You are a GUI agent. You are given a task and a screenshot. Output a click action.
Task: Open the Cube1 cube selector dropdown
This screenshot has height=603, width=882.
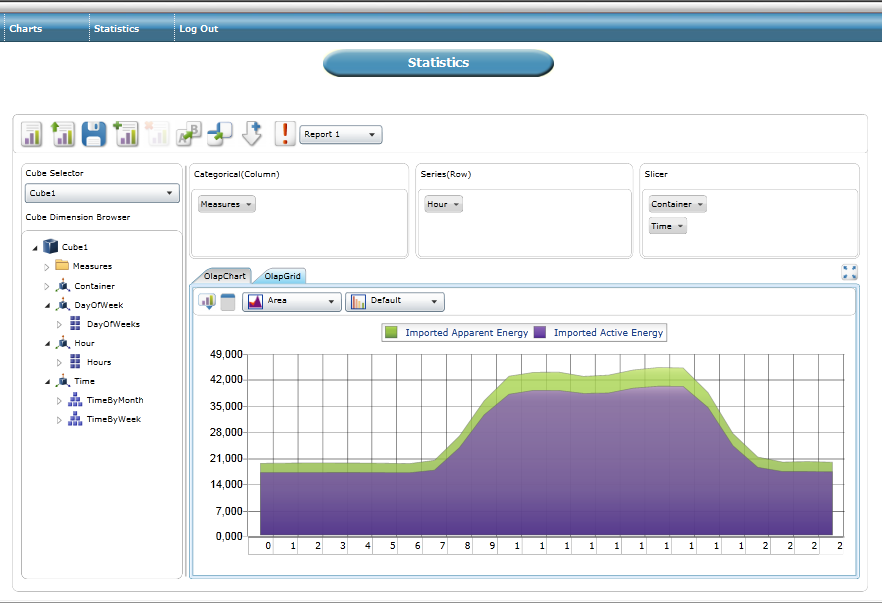click(x=100, y=193)
